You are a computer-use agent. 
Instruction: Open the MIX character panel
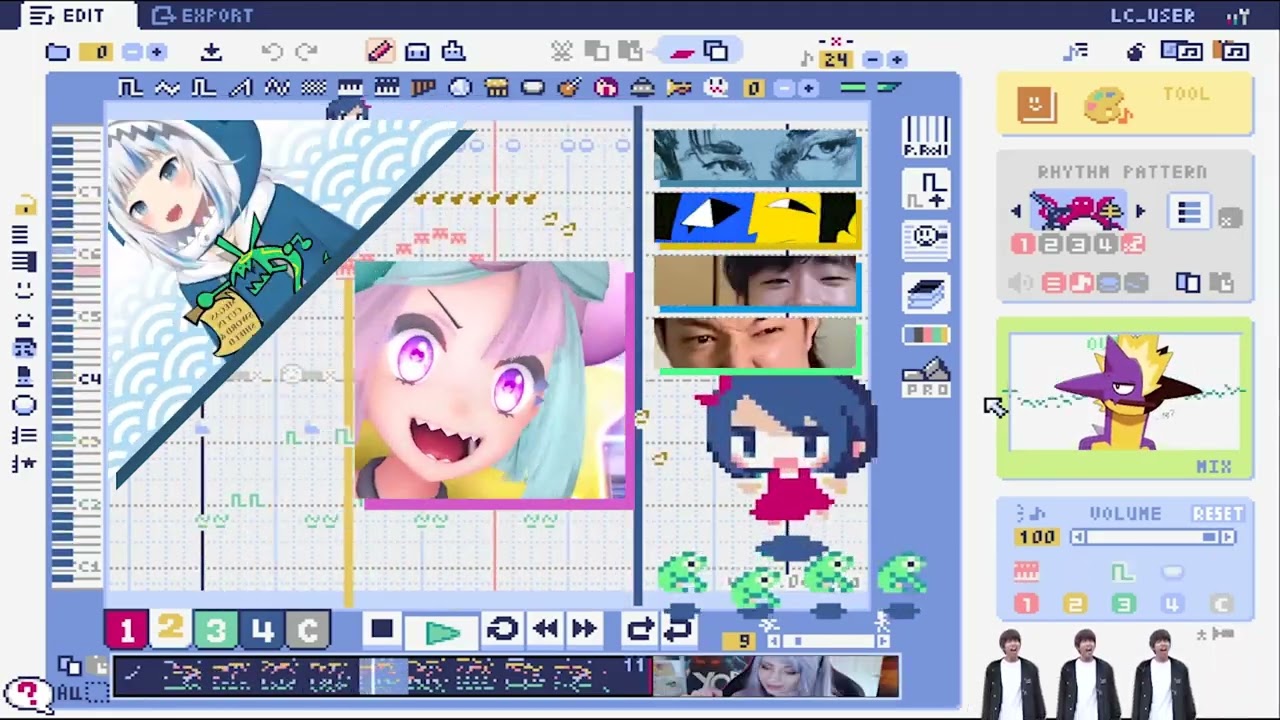[x=1124, y=398]
